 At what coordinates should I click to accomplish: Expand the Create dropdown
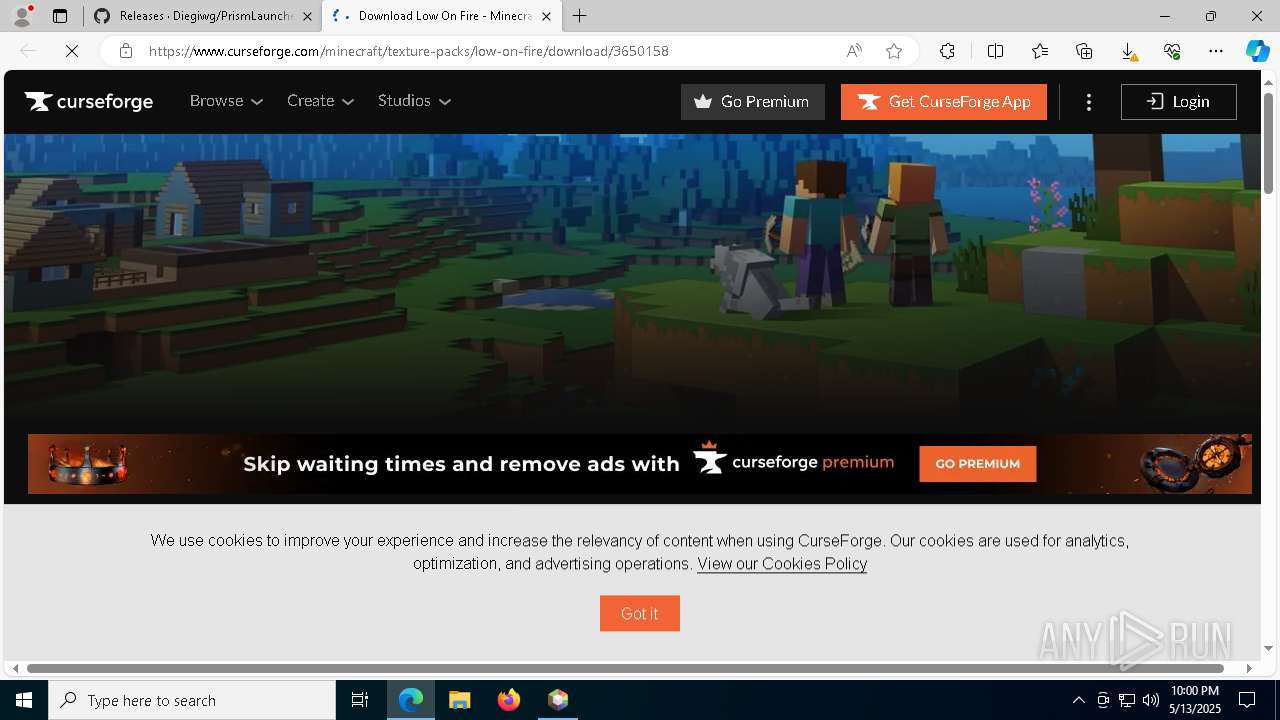click(320, 101)
